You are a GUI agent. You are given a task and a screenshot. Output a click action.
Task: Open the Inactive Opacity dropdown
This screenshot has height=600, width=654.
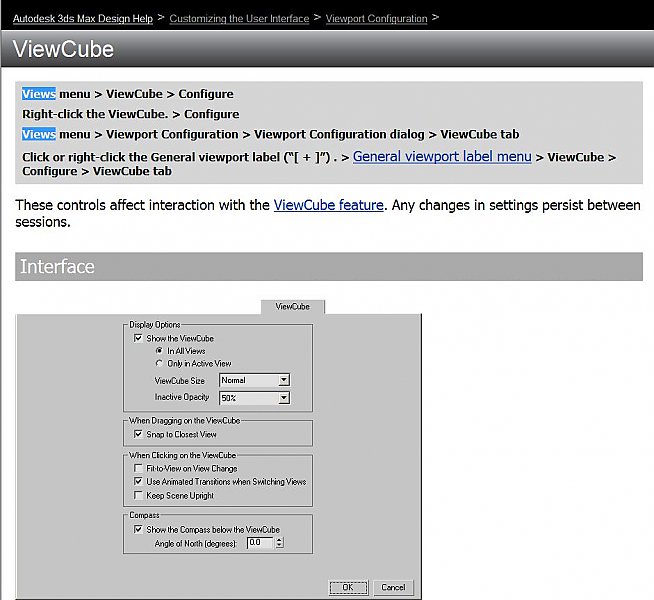click(x=254, y=398)
